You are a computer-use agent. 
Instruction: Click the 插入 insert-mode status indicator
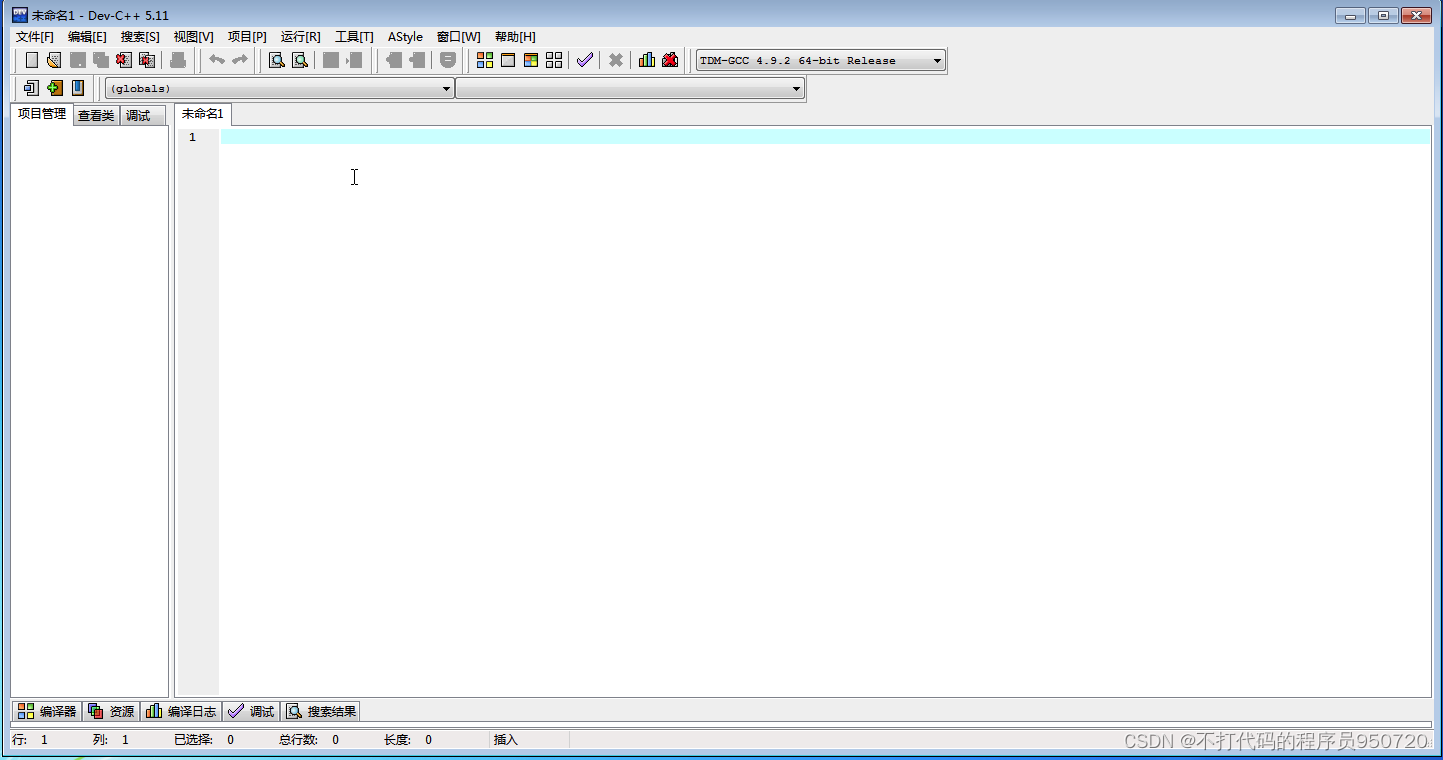[506, 740]
